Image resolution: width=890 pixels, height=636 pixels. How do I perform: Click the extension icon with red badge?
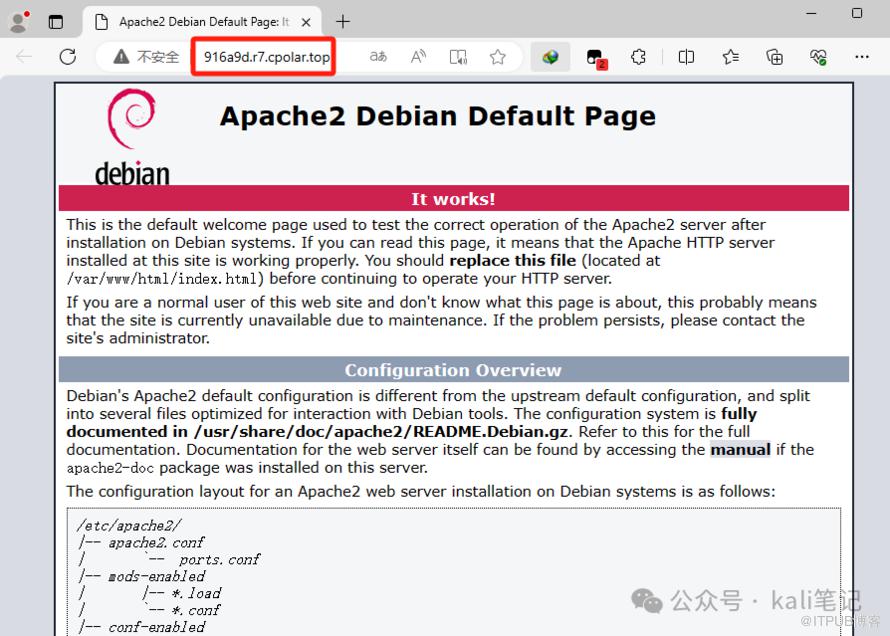point(595,57)
